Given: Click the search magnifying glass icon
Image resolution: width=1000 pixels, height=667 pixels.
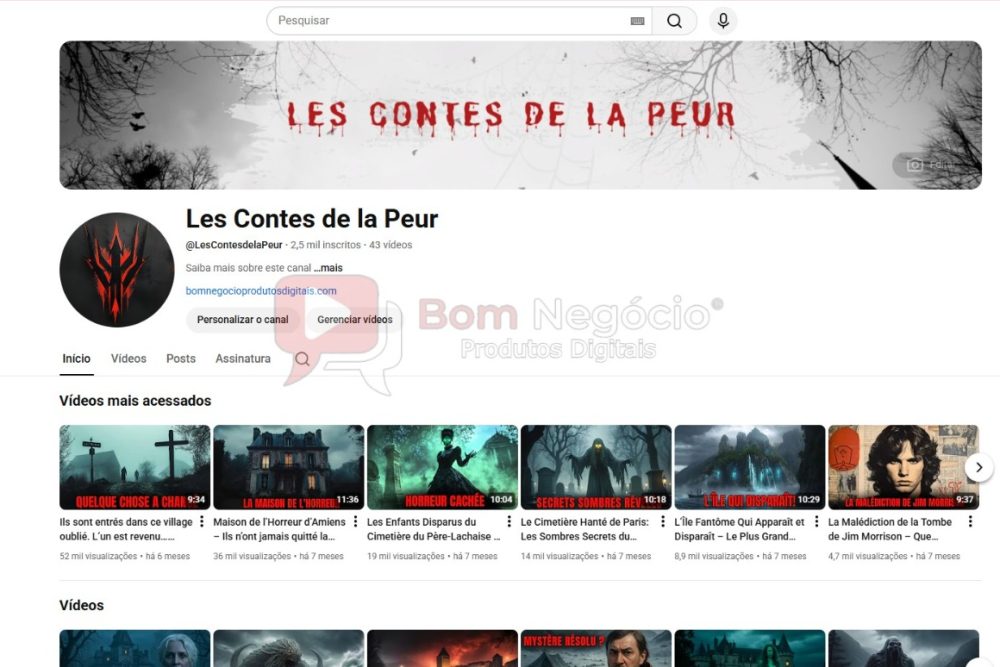Looking at the screenshot, I should coord(675,20).
